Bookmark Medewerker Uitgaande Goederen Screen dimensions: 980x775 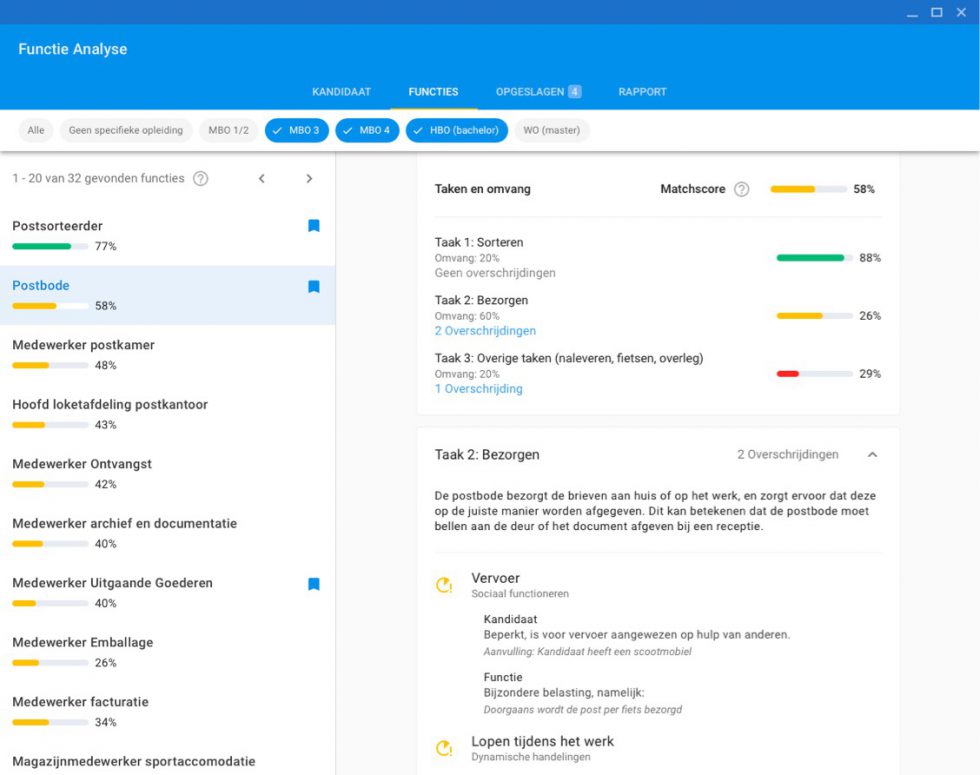click(x=314, y=583)
